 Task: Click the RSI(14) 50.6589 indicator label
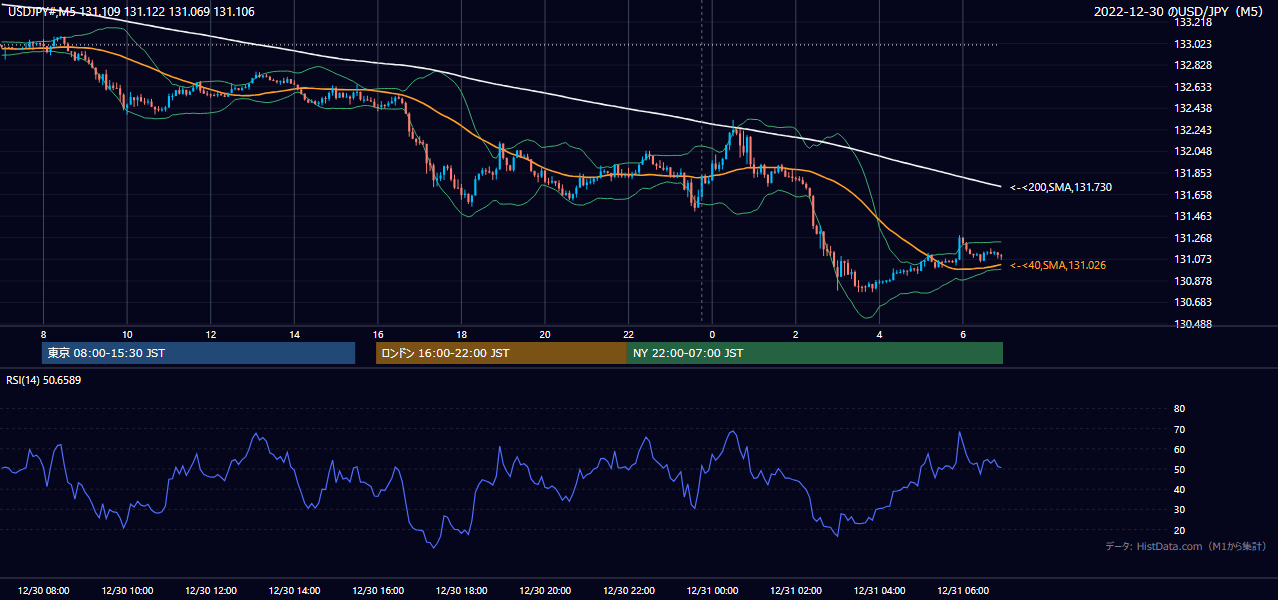(x=43, y=380)
